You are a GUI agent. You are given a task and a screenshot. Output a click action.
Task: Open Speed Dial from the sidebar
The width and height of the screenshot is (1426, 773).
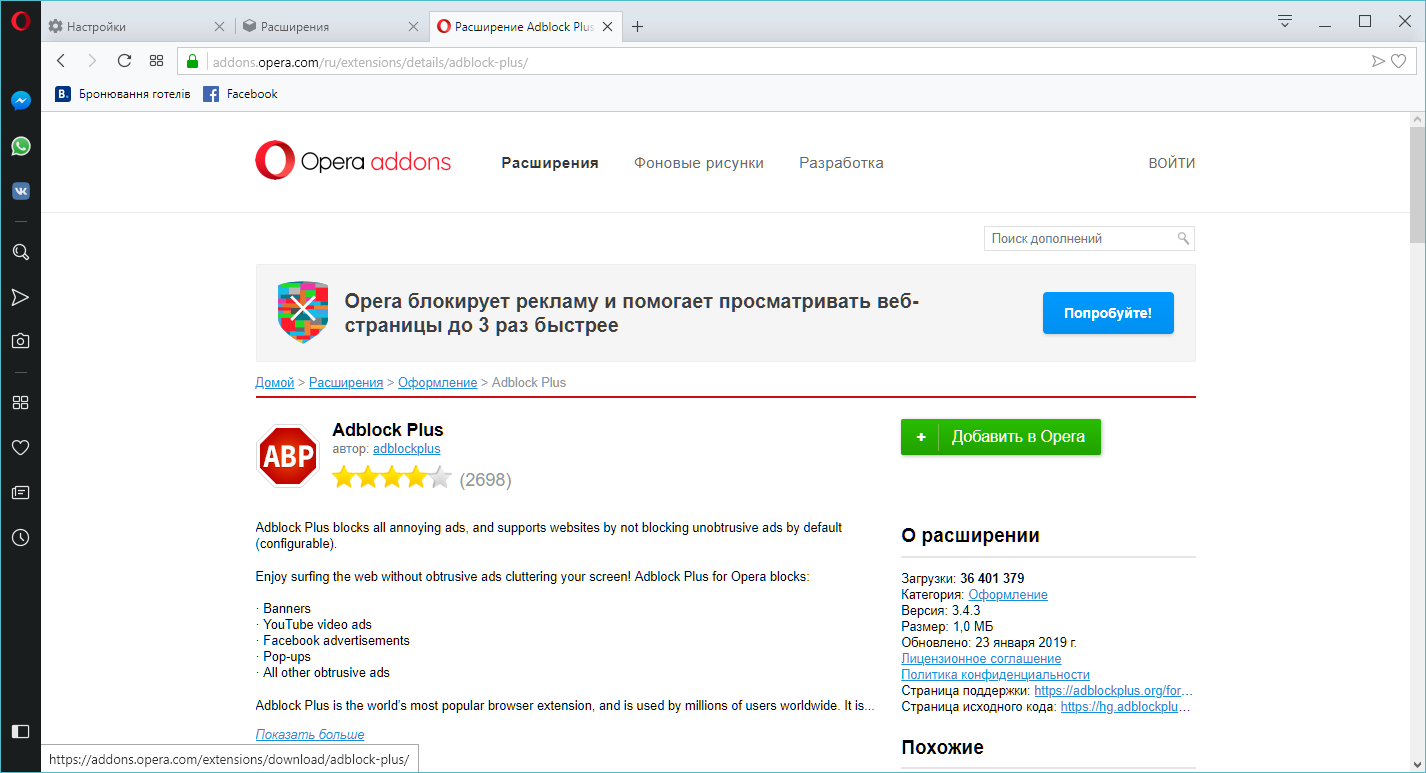click(x=20, y=402)
